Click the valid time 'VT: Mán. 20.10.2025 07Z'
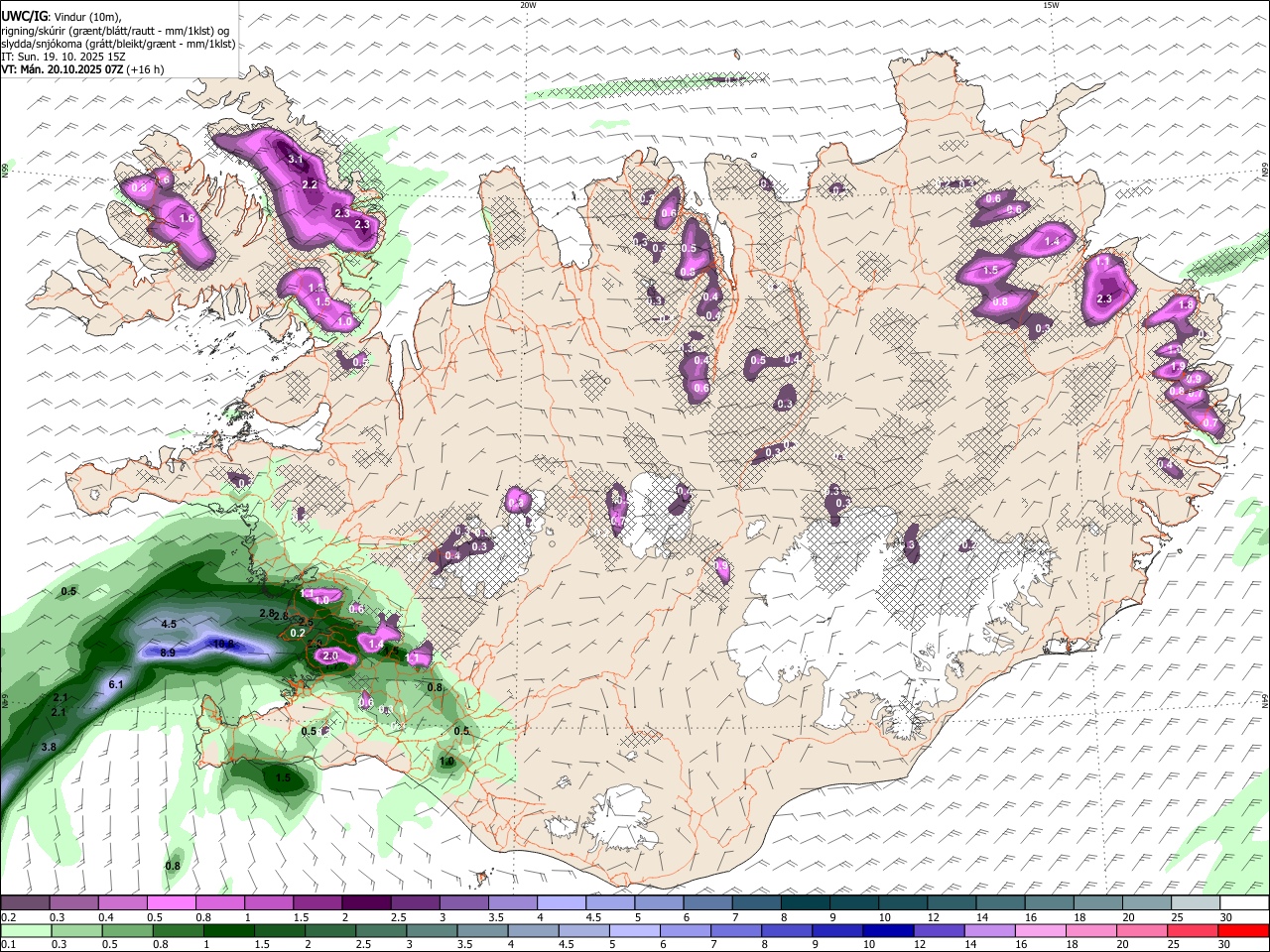1270x952 pixels. [62, 69]
